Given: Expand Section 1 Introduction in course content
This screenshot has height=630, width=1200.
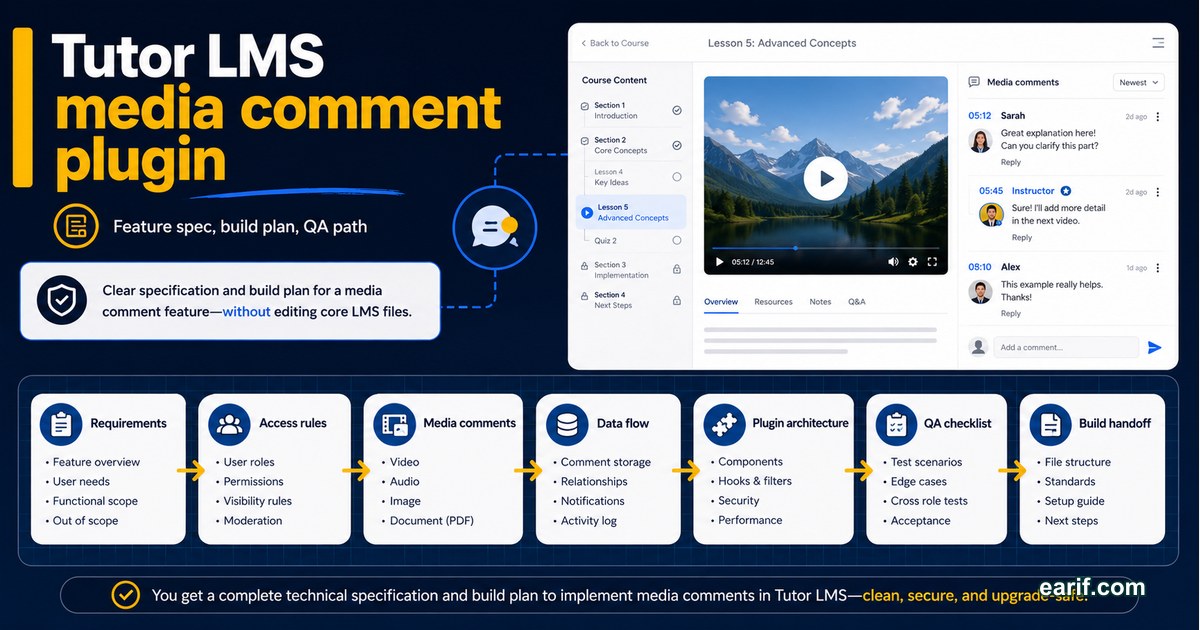Looking at the screenshot, I should pos(631,111).
